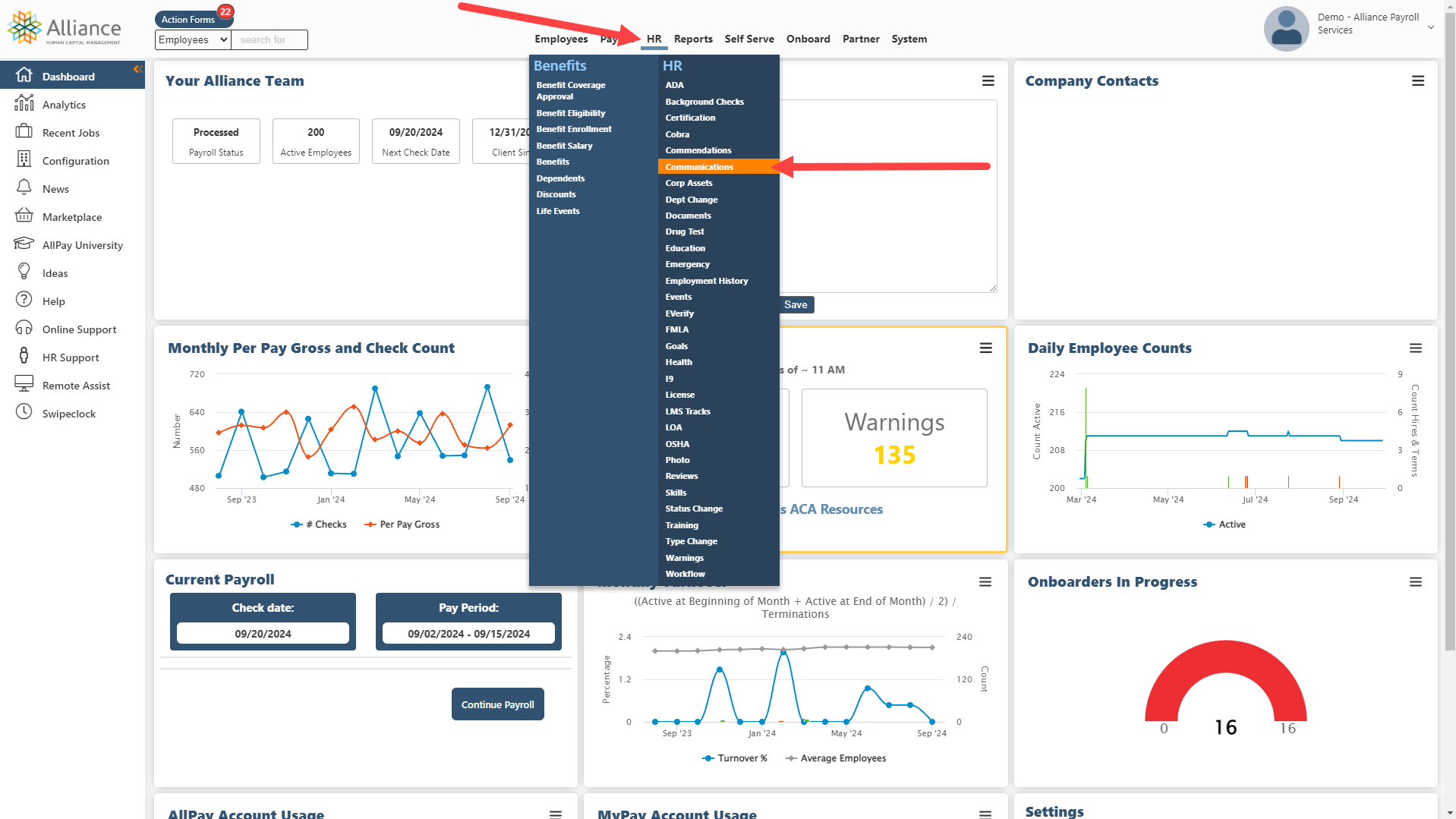This screenshot has height=819, width=1456.
Task: Click the Continue Payroll button
Action: 498,704
